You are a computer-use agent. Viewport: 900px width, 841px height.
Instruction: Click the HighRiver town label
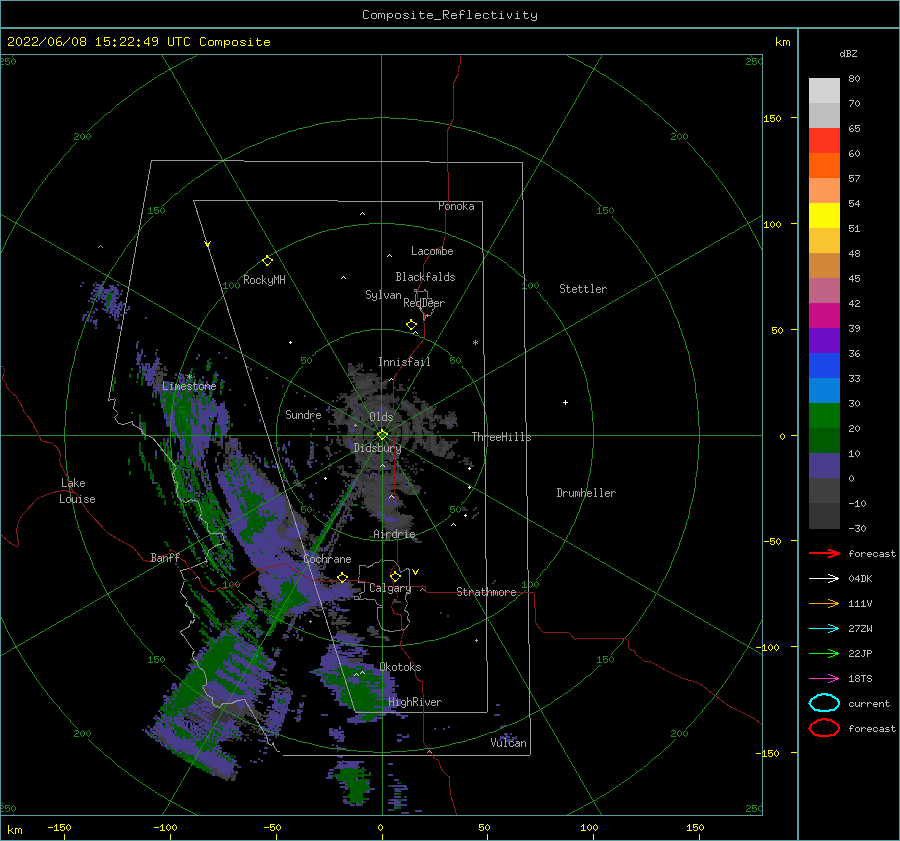point(415,702)
